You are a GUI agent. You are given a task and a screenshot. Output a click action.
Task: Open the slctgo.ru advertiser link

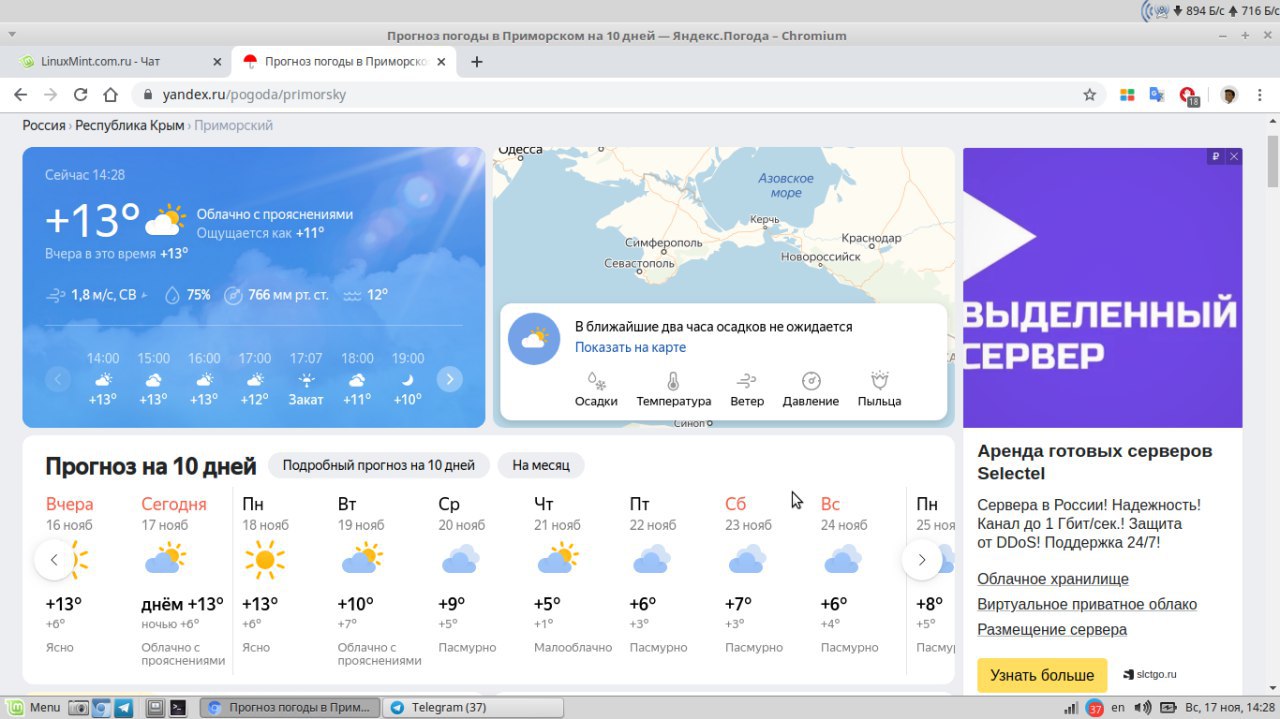pyautogui.click(x=1150, y=675)
